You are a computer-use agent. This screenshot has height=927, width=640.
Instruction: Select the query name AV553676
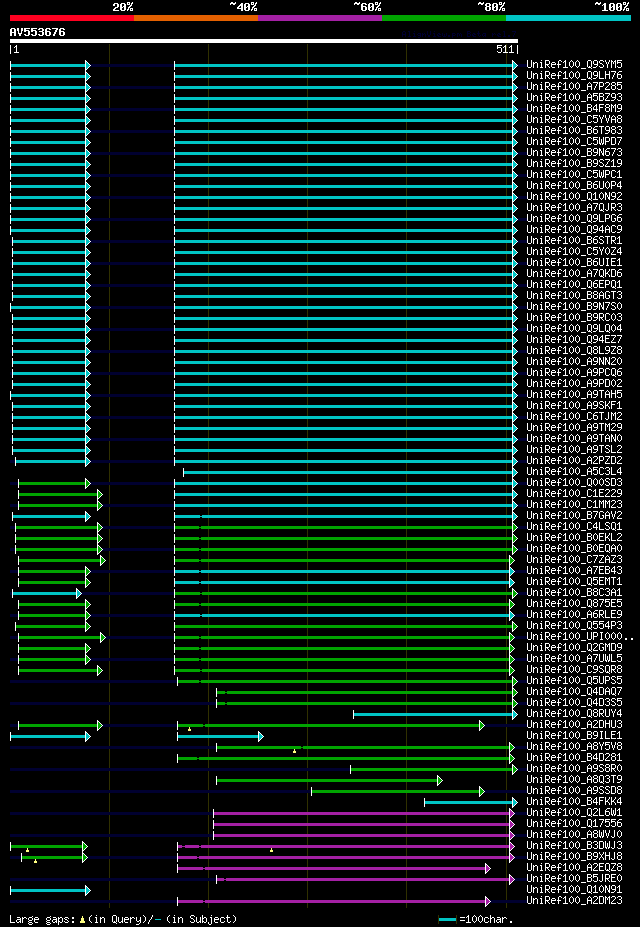38,32
